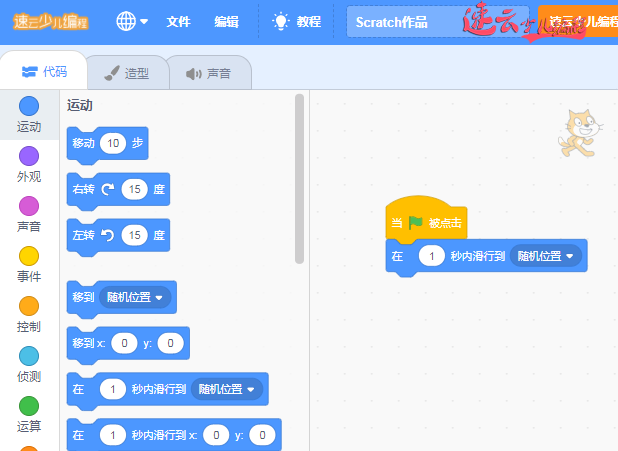This screenshot has height=451, width=618.
Task: Open the 文件 menu
Action: (x=178, y=22)
